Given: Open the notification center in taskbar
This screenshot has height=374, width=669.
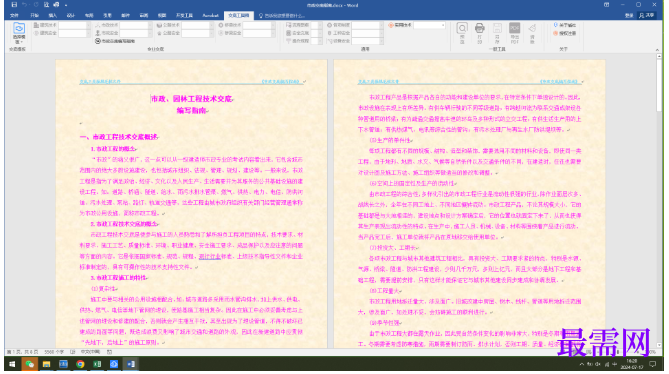Looking at the screenshot, I should pos(653,364).
